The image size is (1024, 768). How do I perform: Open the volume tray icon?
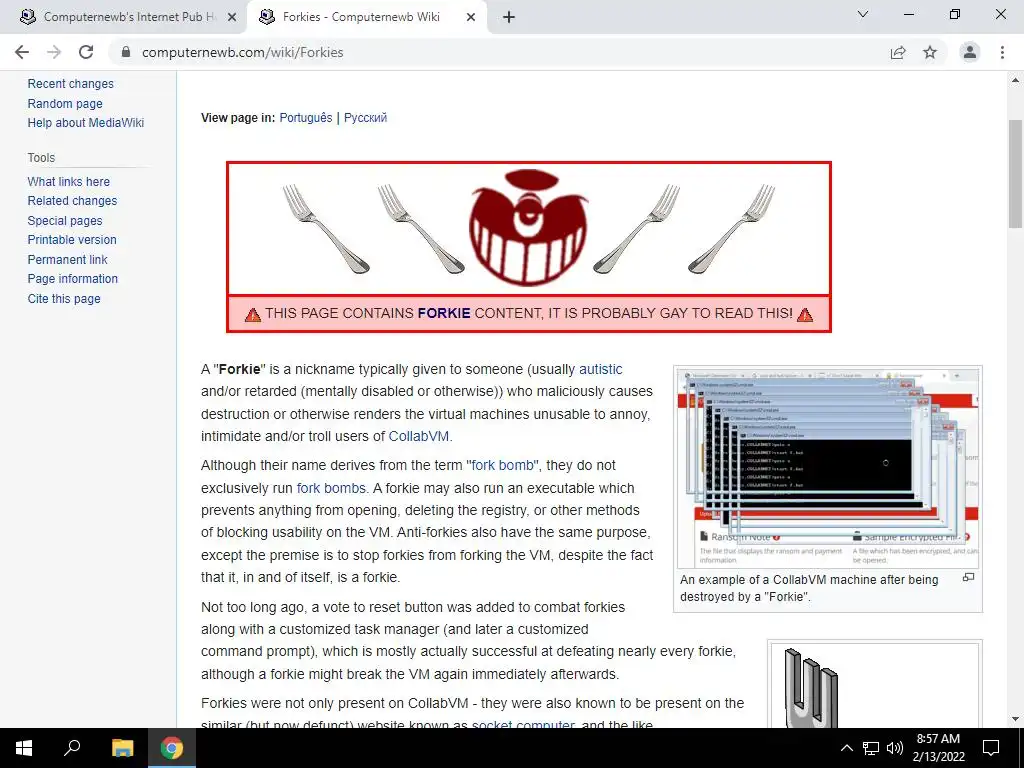(895, 748)
